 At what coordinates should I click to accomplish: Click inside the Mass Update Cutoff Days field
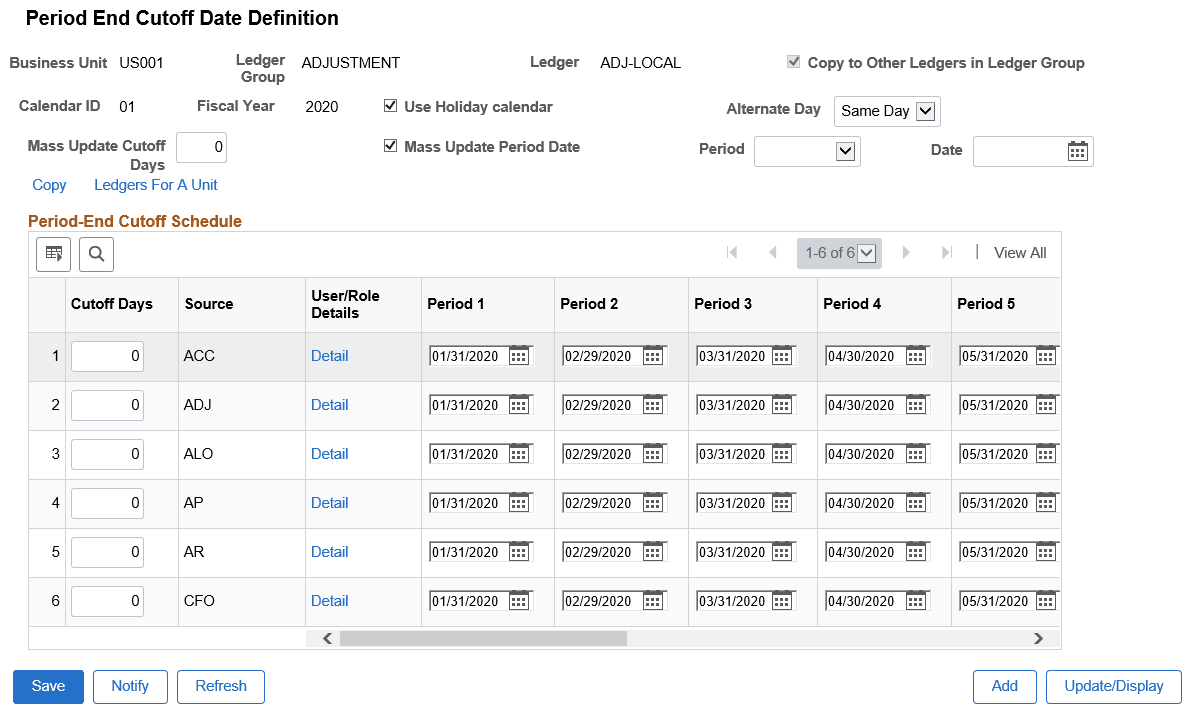pos(201,146)
